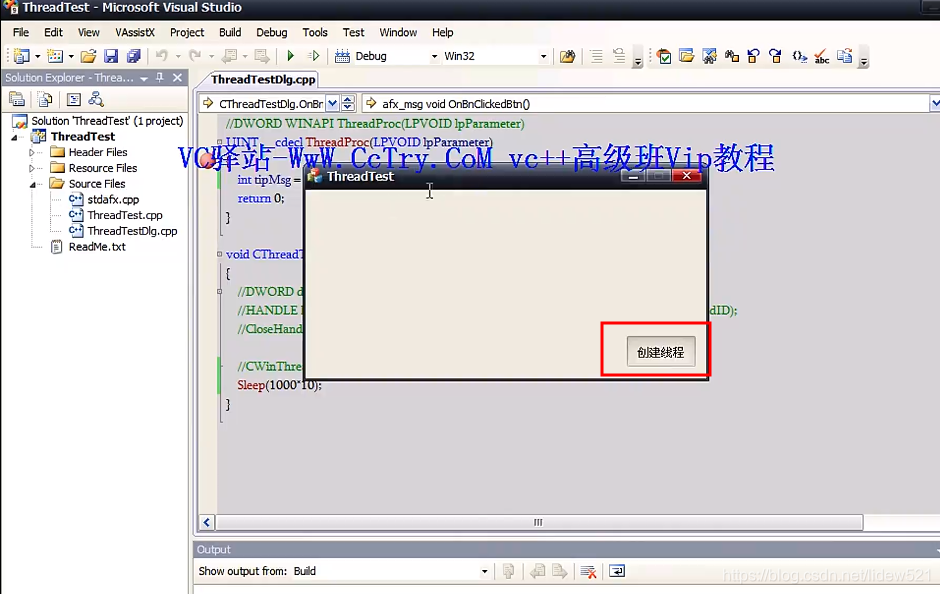Click the Redo arrow icon
Viewport: 940px width, 594px height.
(195, 56)
